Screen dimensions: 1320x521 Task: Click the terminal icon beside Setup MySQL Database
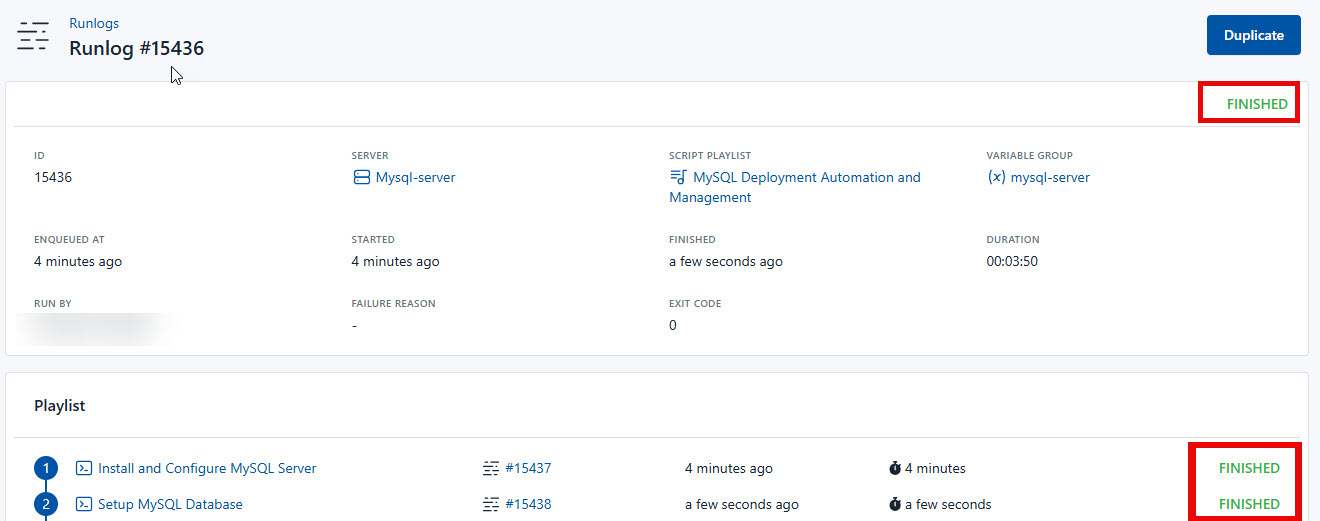point(85,504)
